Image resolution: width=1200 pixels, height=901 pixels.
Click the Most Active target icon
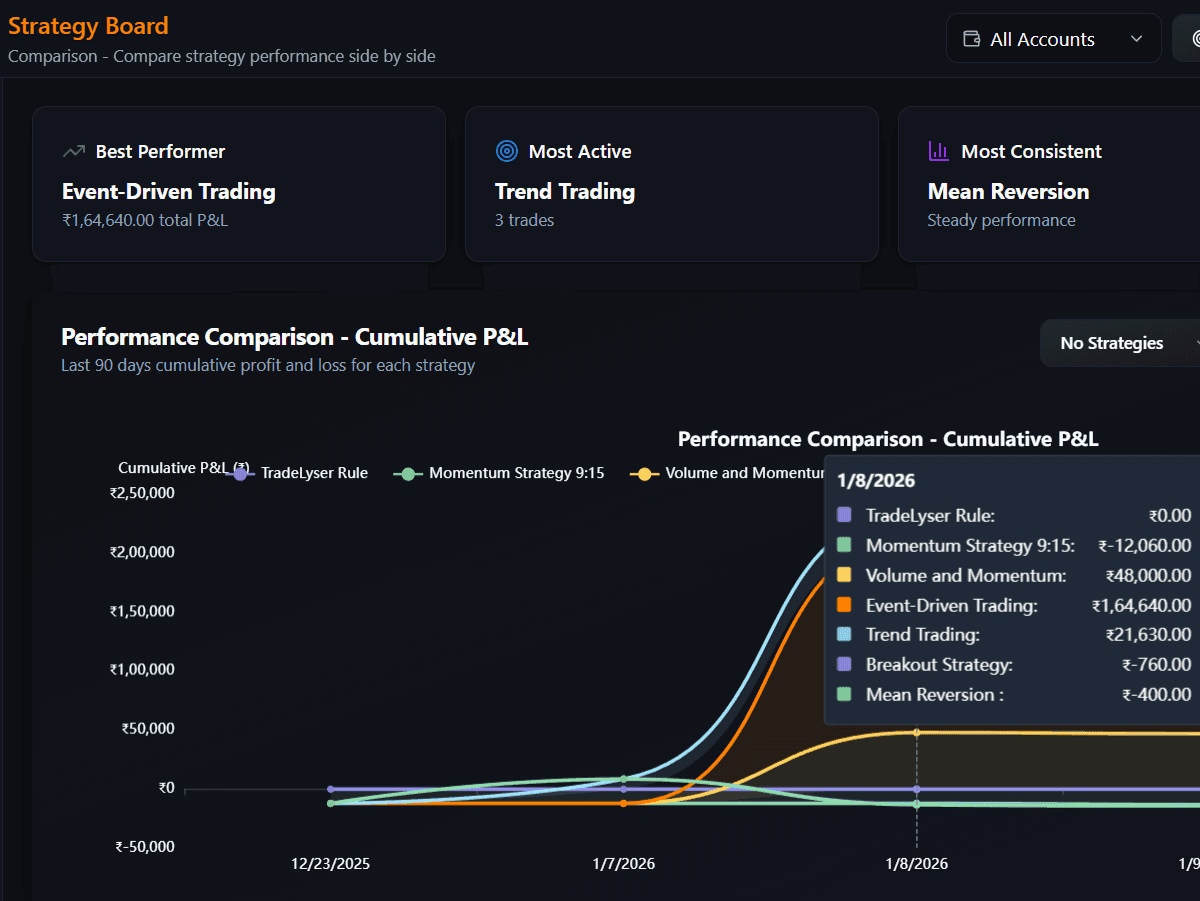point(507,152)
